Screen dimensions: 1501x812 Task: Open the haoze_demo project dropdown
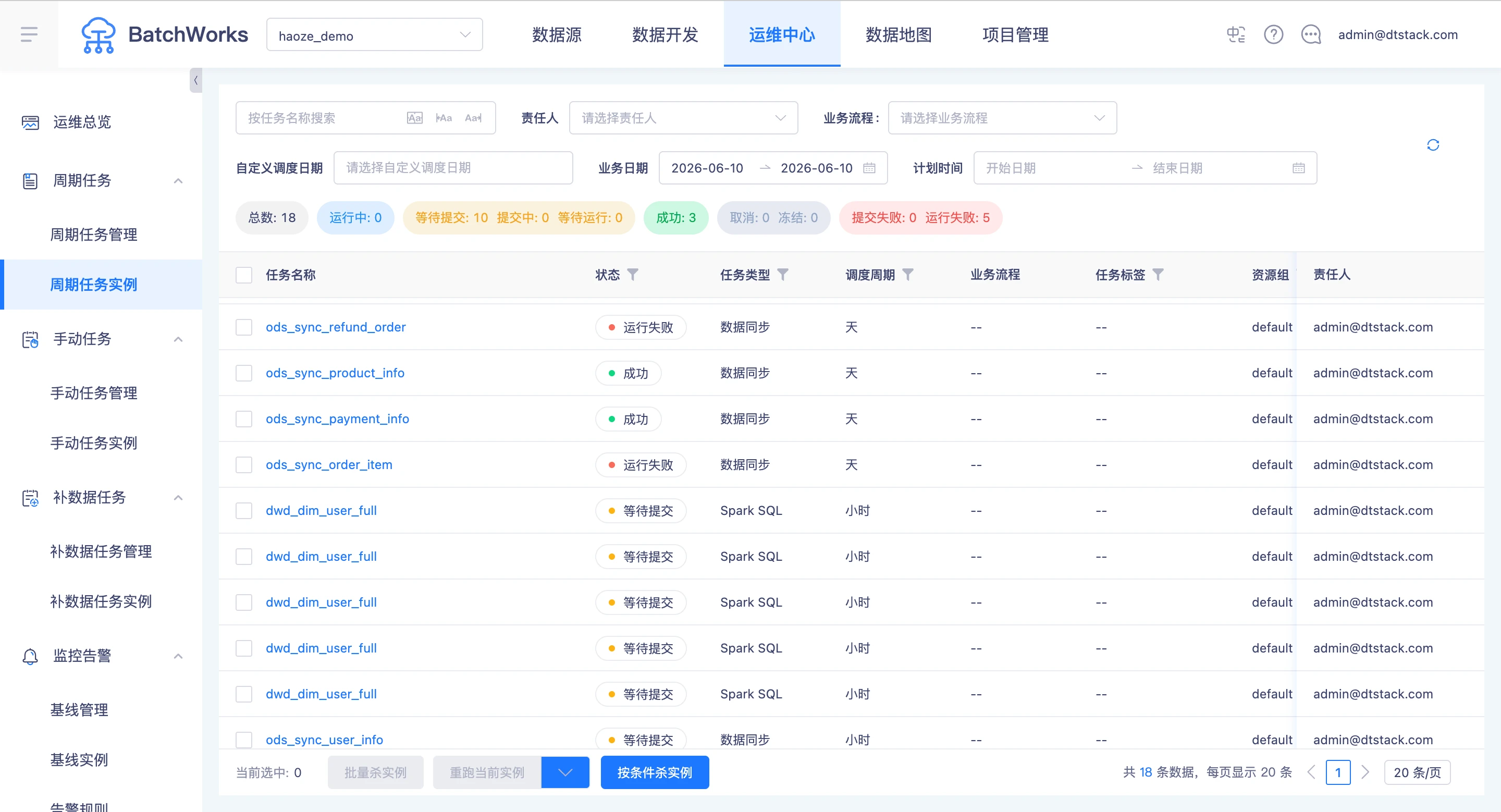(x=374, y=35)
